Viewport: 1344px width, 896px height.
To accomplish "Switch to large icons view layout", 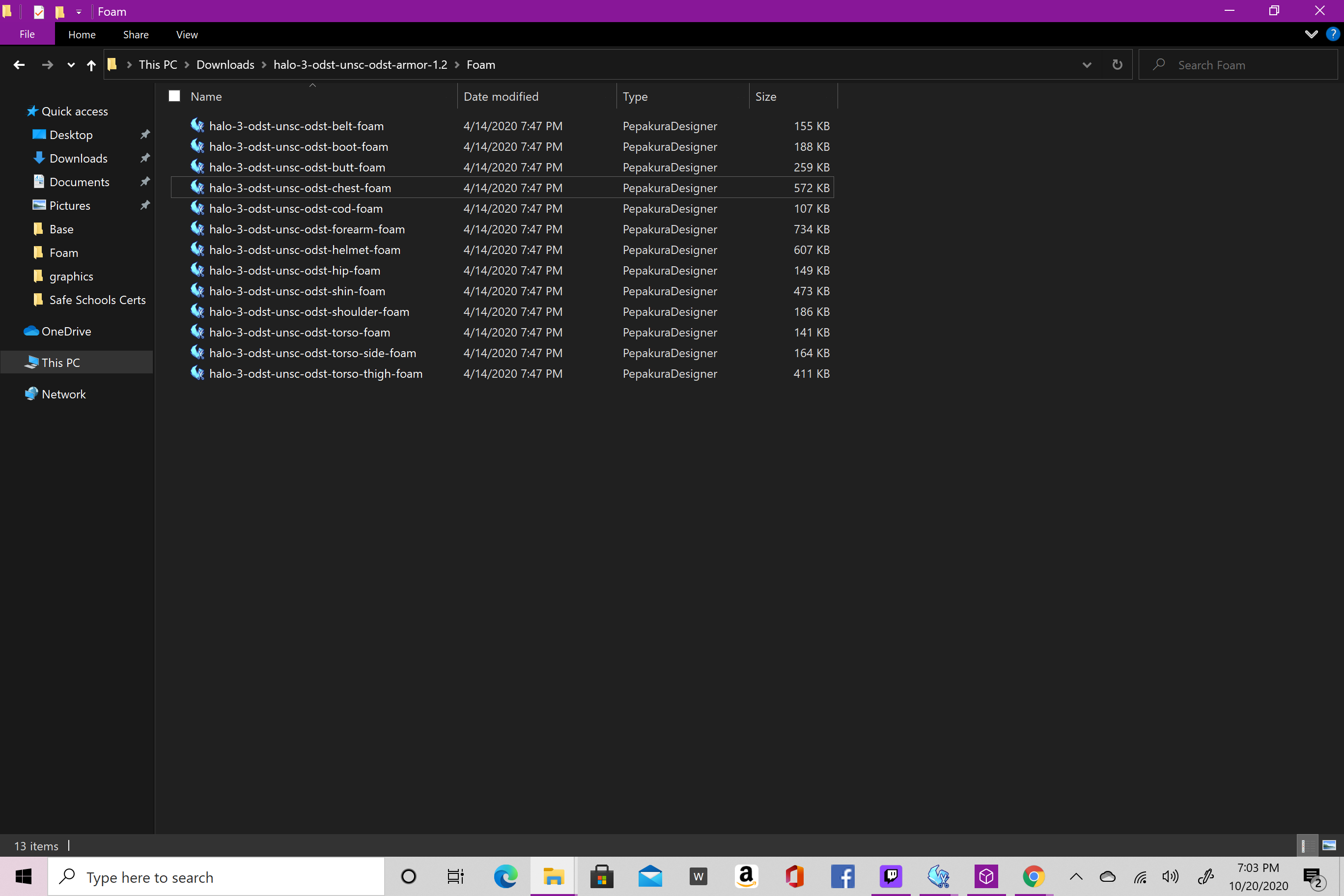I will [x=1329, y=845].
